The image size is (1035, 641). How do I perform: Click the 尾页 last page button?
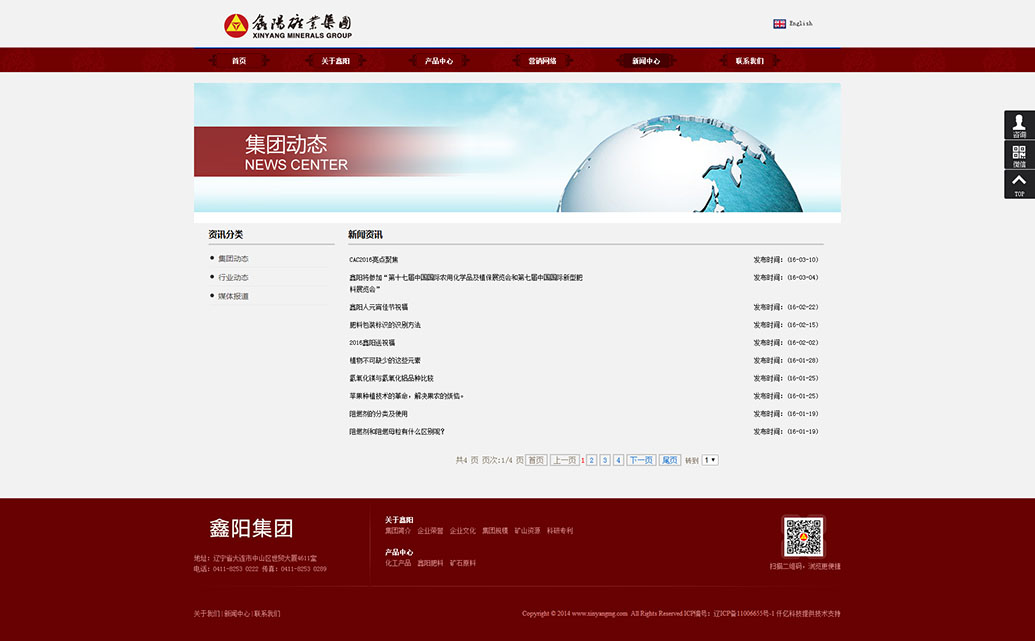tap(669, 460)
